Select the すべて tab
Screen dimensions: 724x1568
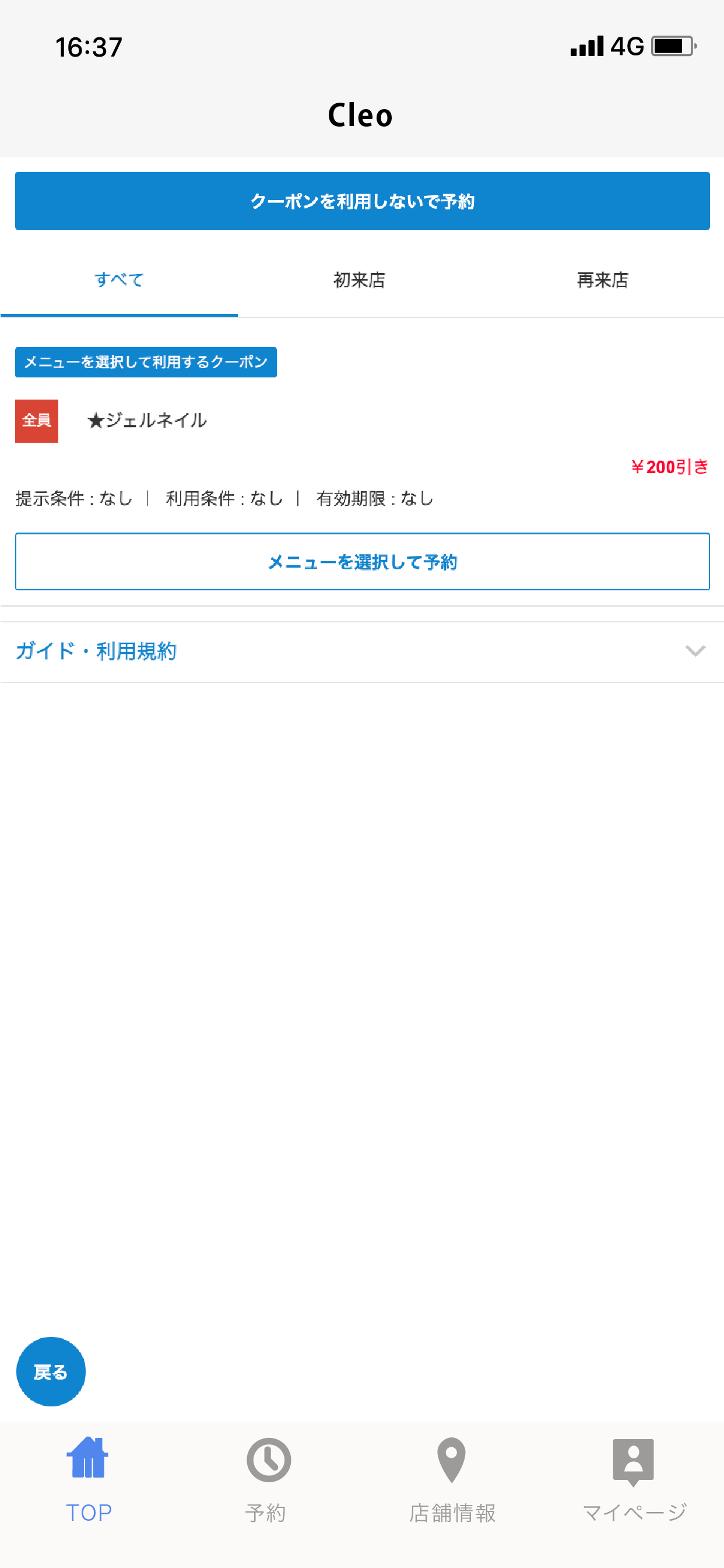pos(120,279)
